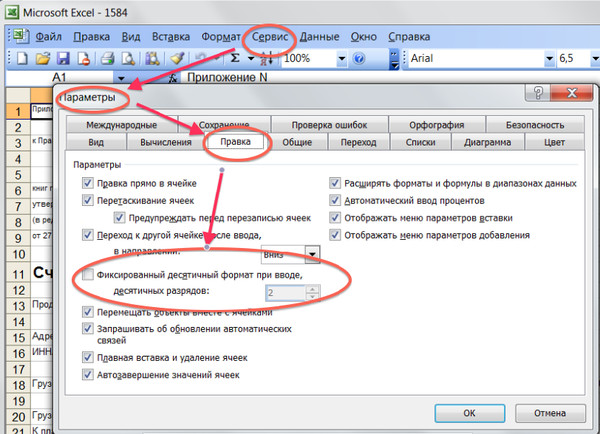
Task: Toggle Отображать меню параметров вставки checkbox
Action: pyautogui.click(x=335, y=218)
